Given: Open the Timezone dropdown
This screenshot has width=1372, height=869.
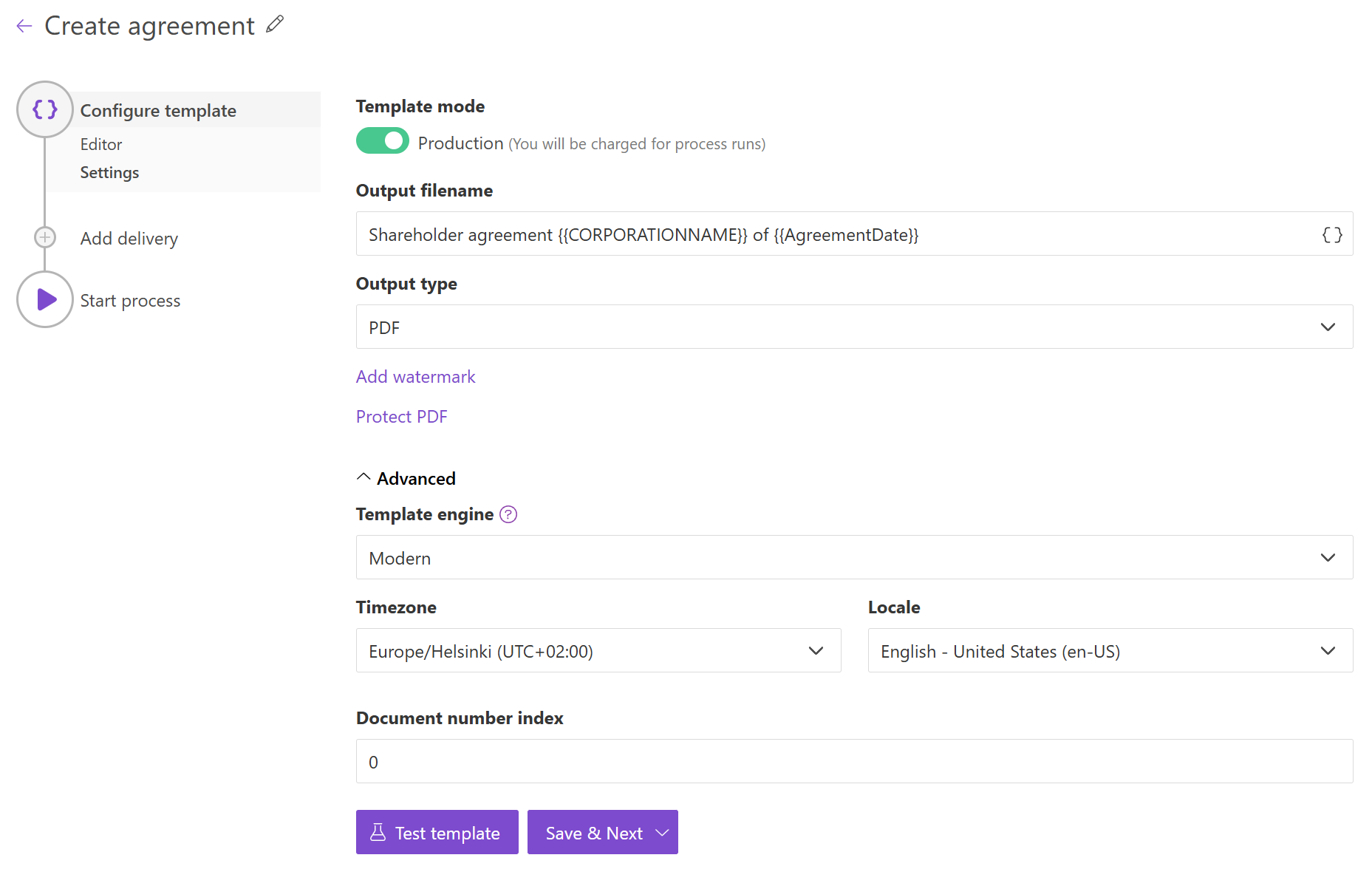Looking at the screenshot, I should pos(816,651).
